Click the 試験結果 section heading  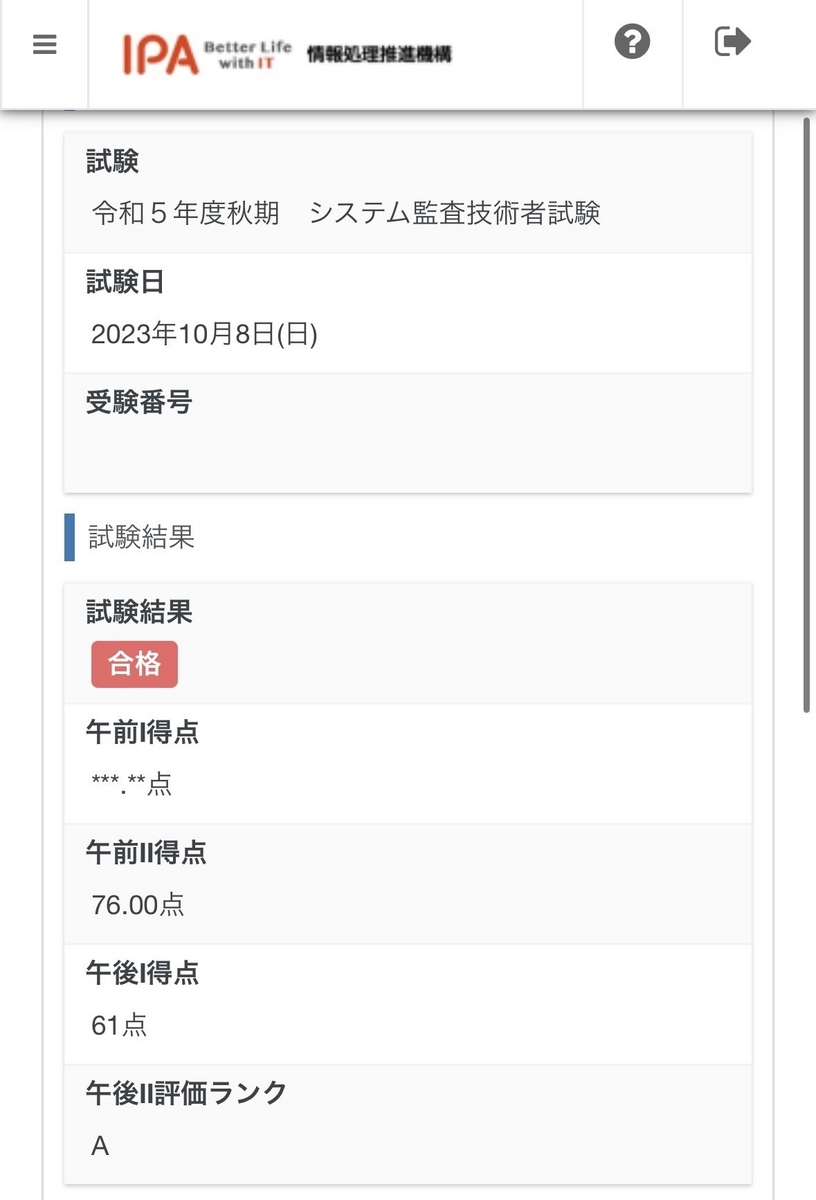tap(141, 537)
